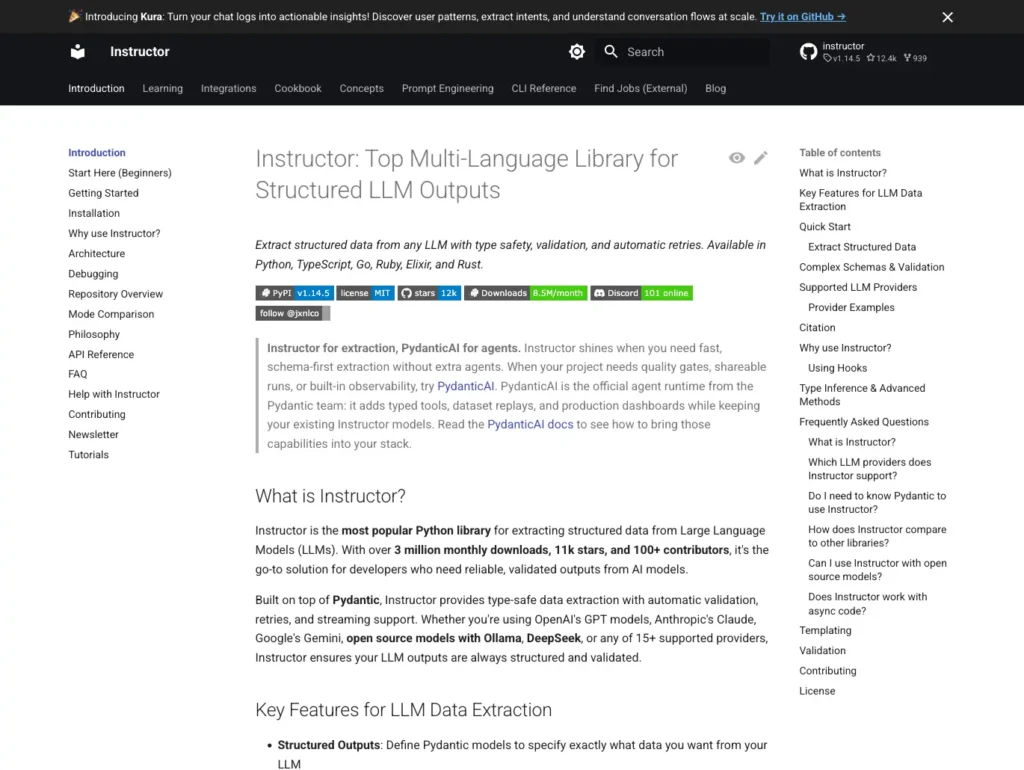Click the eye icon to view page source
Screen dimensions: 1024x770
point(736,157)
